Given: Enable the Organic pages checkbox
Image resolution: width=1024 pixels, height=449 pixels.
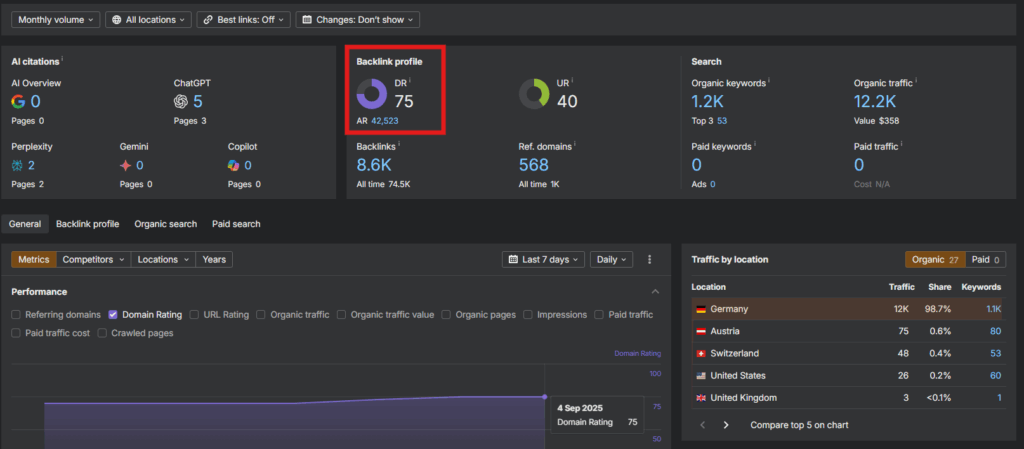Looking at the screenshot, I should point(446,315).
